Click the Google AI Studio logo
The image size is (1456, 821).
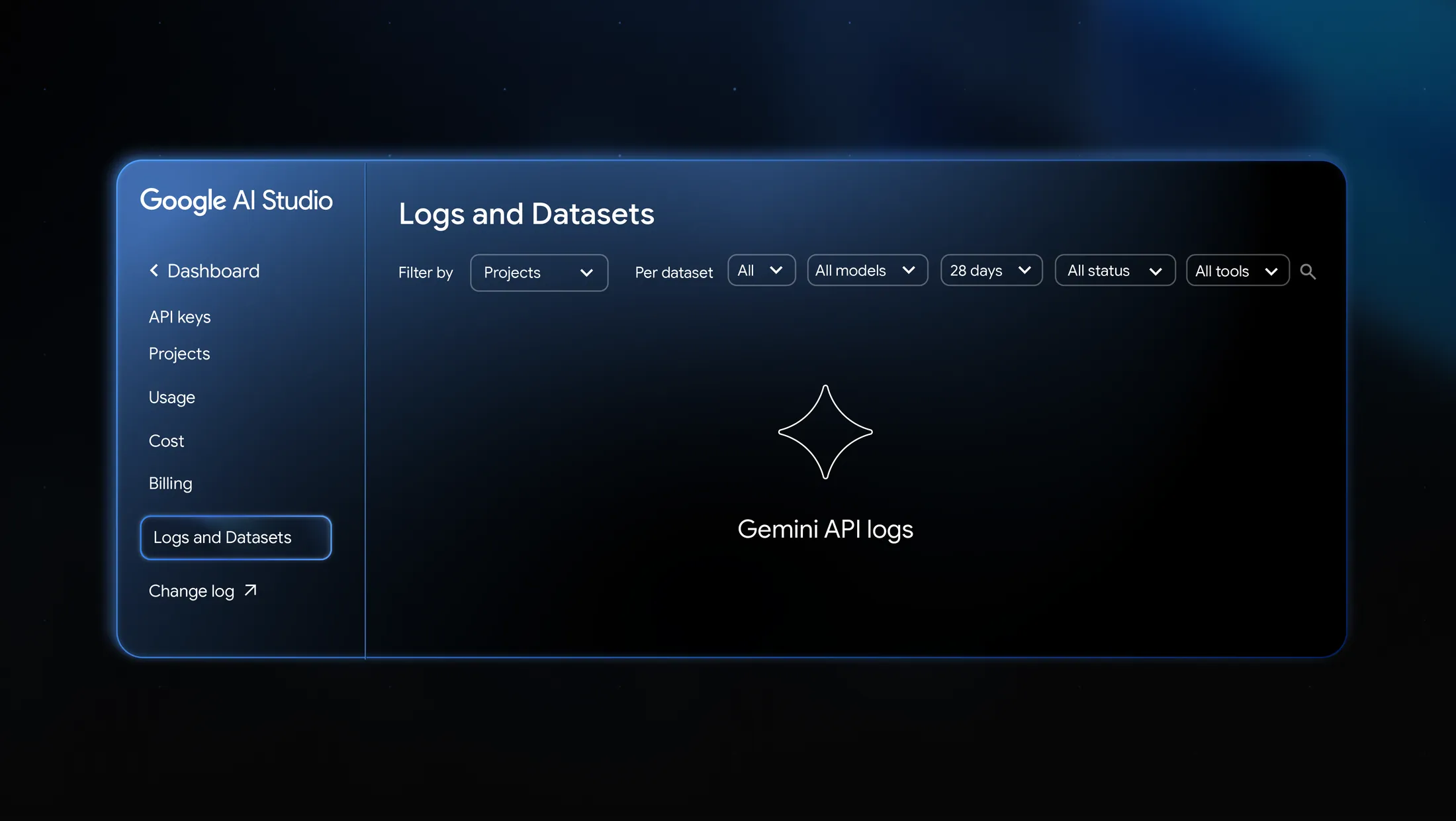click(x=236, y=201)
